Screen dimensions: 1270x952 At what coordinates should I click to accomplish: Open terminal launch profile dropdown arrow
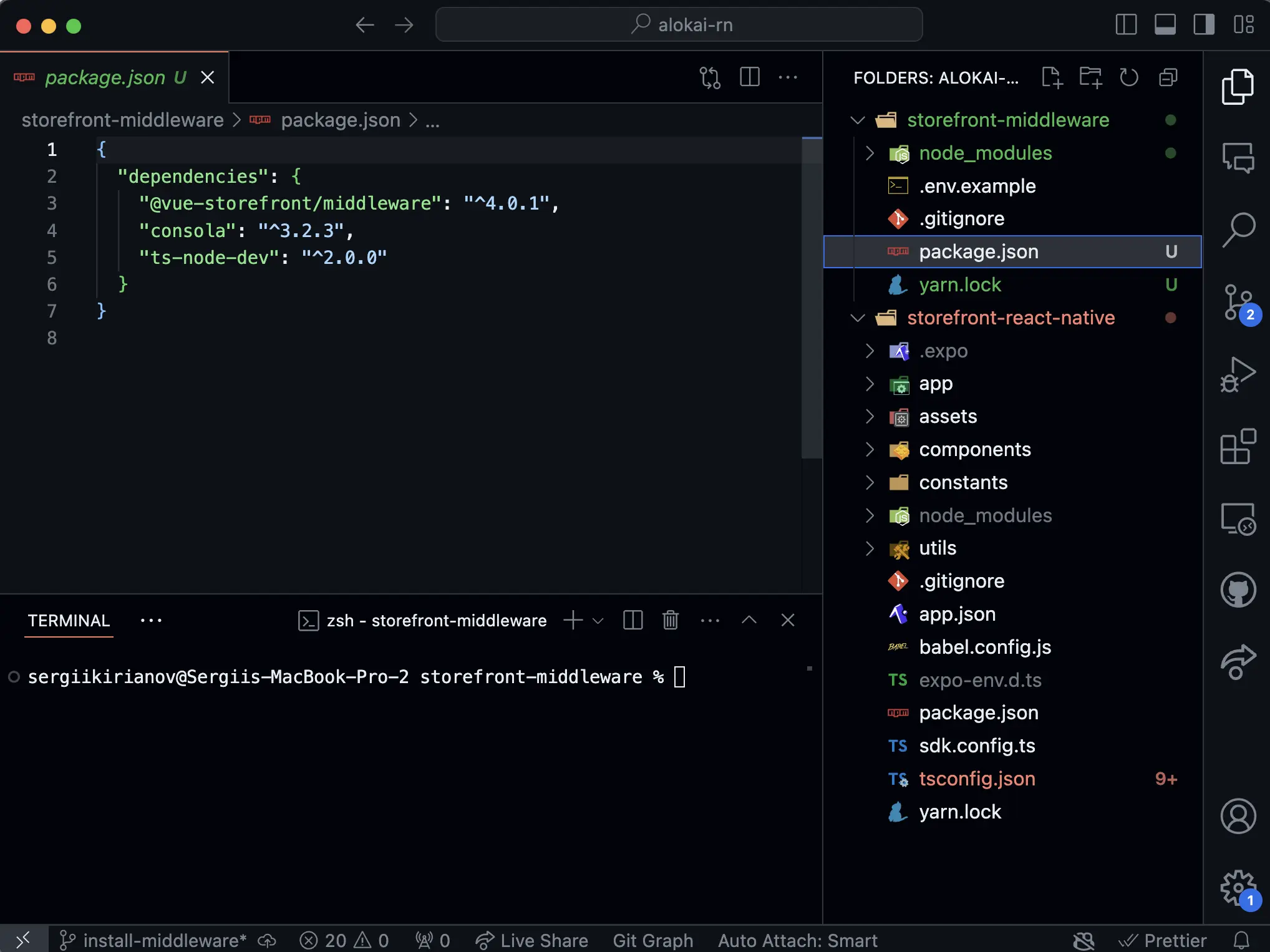click(598, 621)
